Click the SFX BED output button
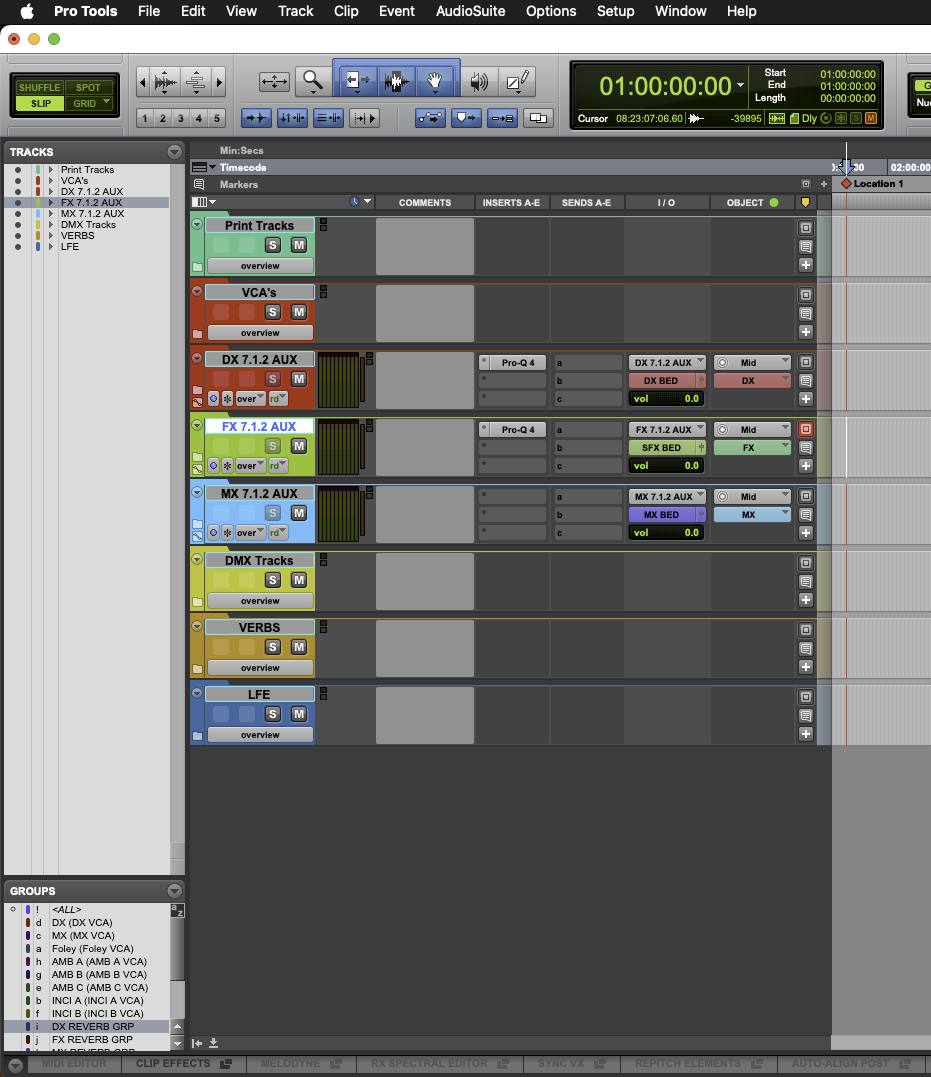Image resolution: width=931 pixels, height=1077 pixels. (x=662, y=447)
